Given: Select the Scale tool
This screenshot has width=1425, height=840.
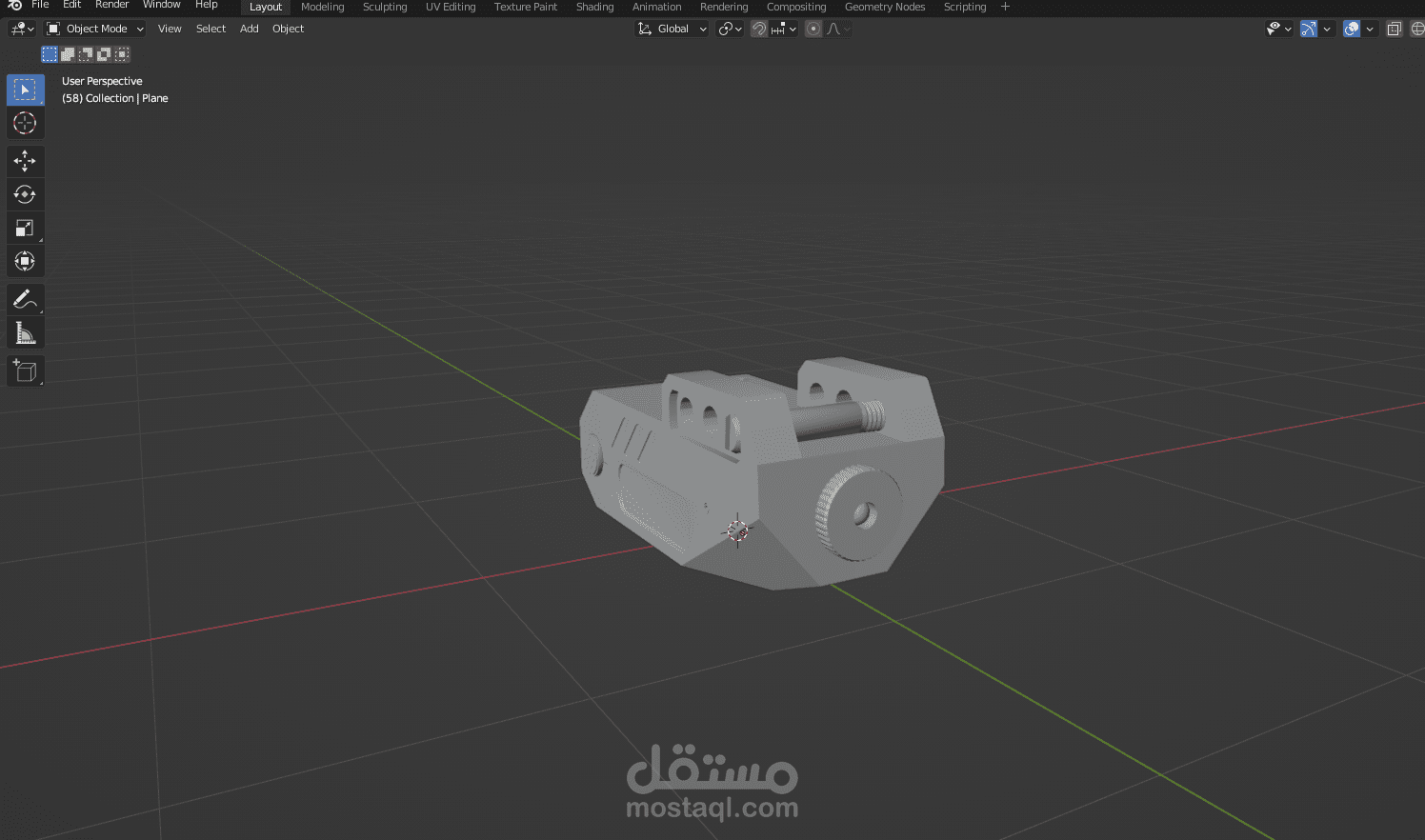Looking at the screenshot, I should coord(26,228).
